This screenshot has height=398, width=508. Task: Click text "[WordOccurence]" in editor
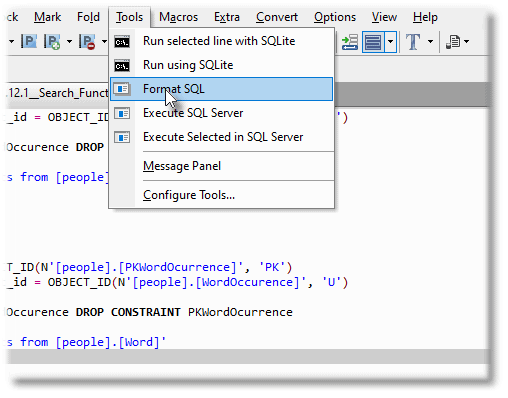click(247, 283)
